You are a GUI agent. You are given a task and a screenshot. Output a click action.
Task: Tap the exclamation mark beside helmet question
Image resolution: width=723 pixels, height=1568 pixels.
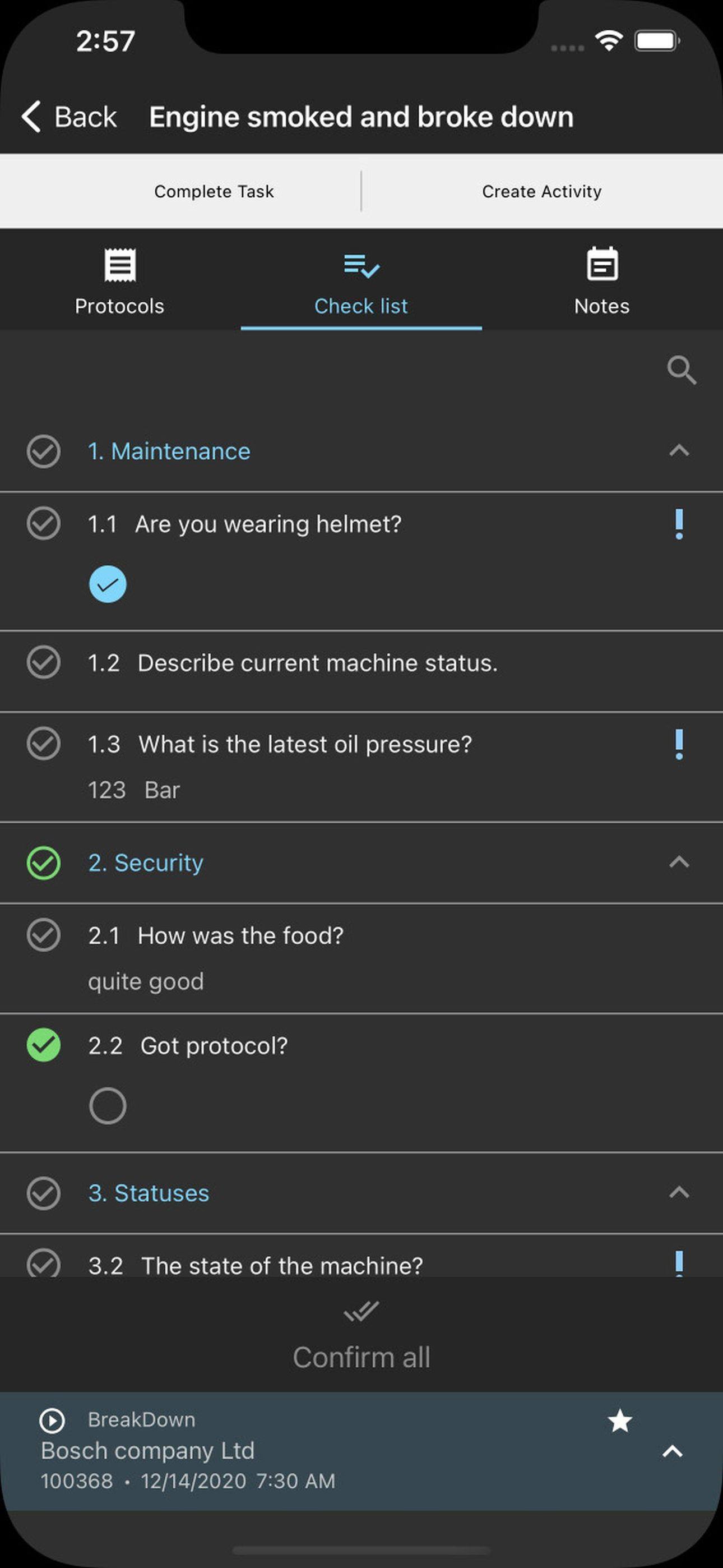point(679,524)
